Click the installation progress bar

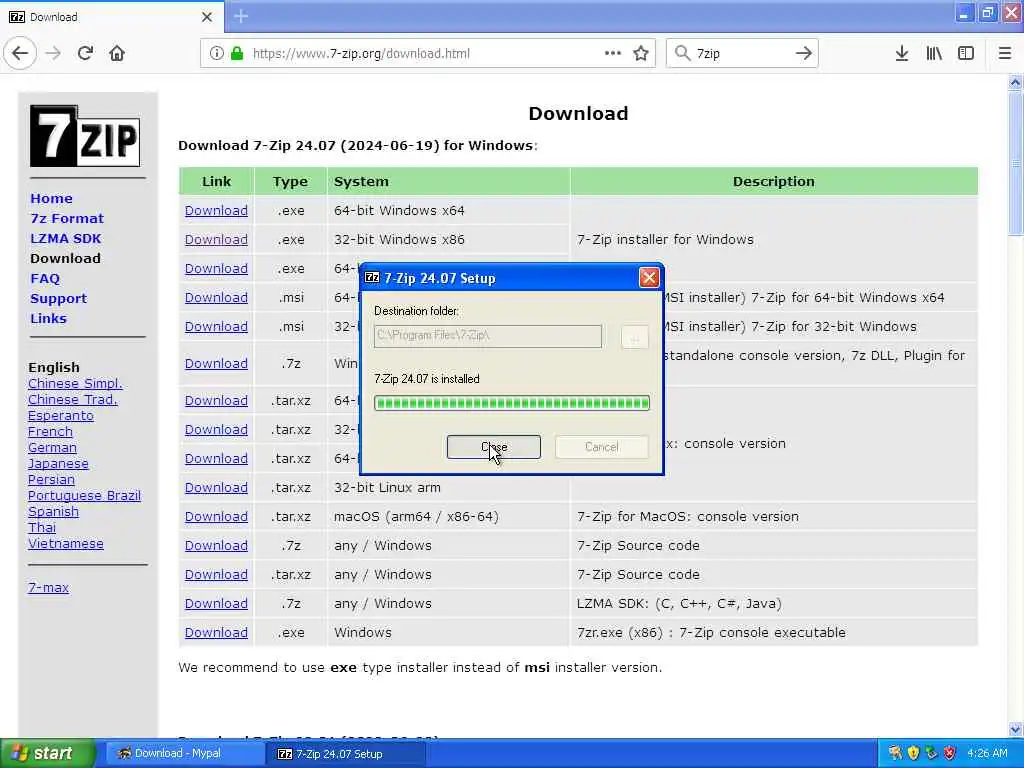tap(512, 403)
